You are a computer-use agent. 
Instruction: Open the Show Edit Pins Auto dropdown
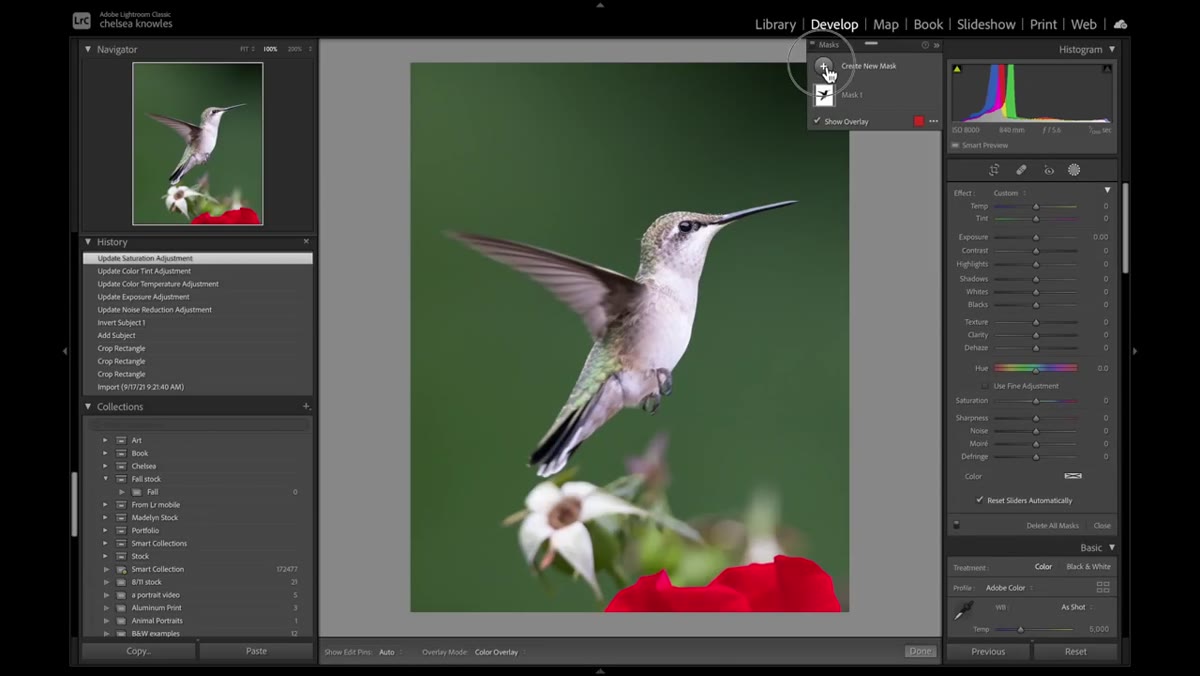390,652
